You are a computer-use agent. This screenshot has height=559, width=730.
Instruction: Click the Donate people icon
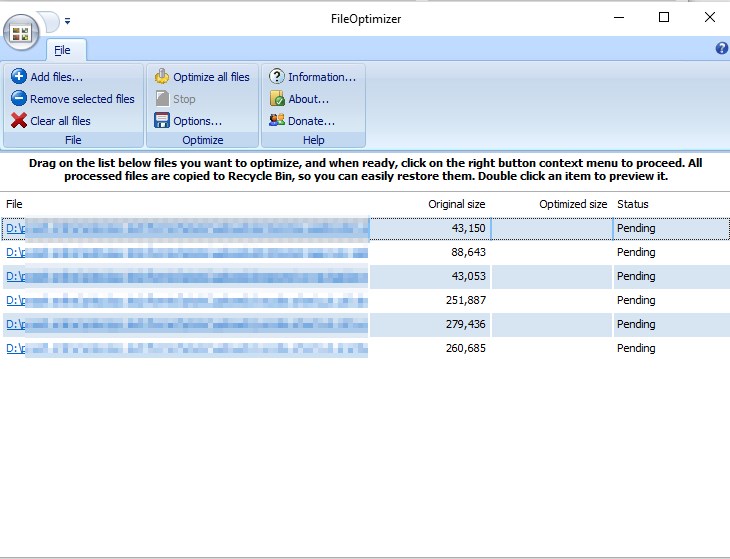tap(277, 121)
